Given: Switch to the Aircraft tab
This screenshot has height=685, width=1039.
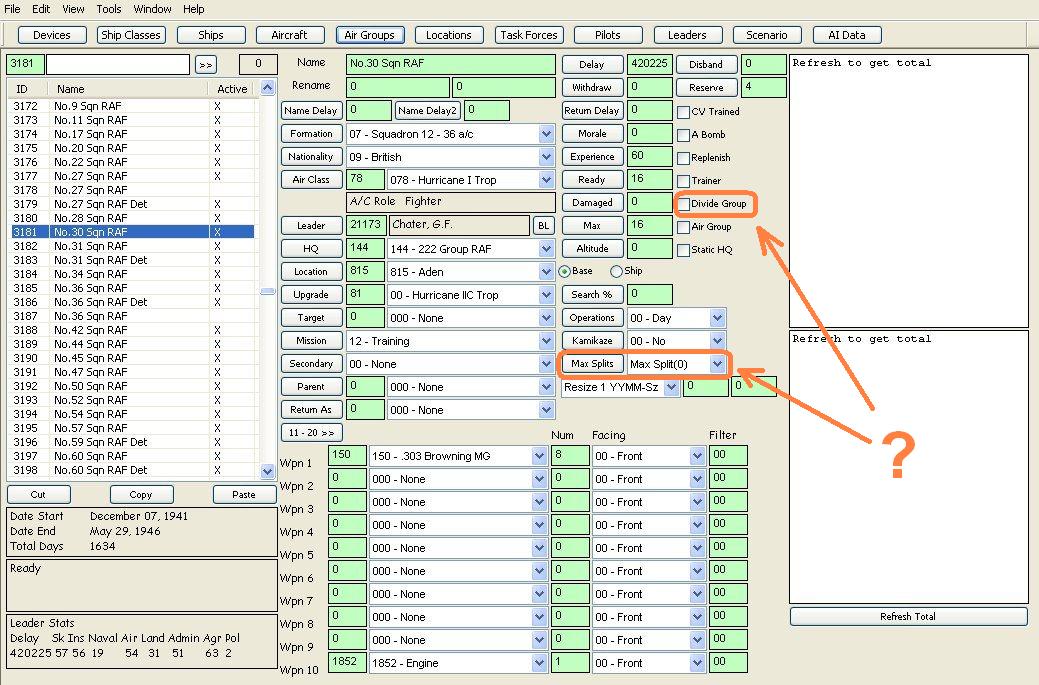Looking at the screenshot, I should tap(290, 35).
